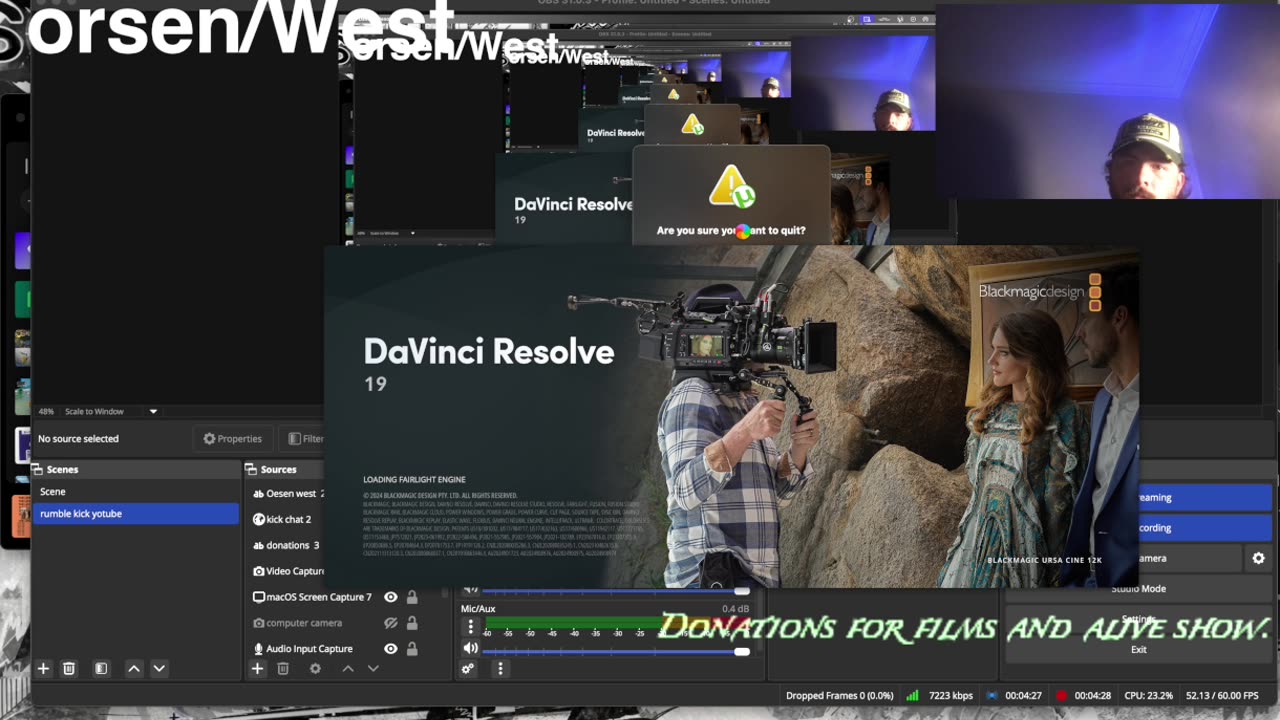Open scene filters icon in Scenes toolbar

[x=101, y=668]
